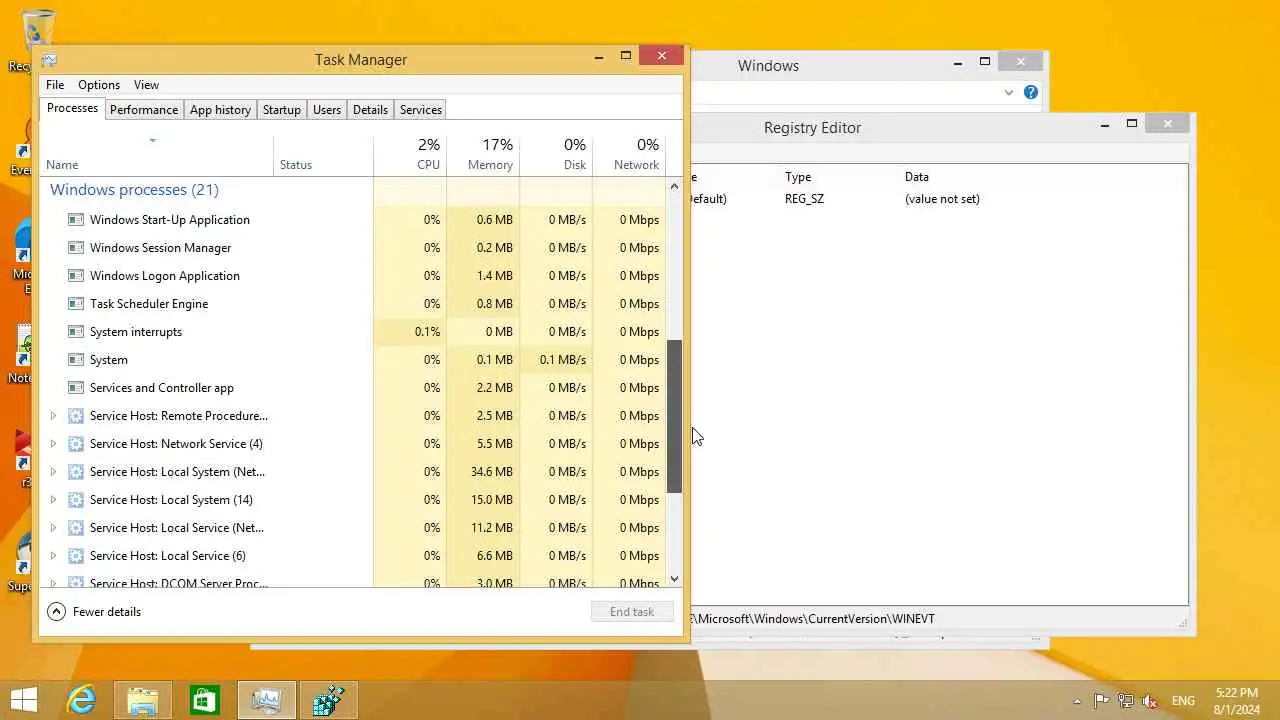Click scroll down arrow in process list
1280x720 pixels.
[x=674, y=578]
